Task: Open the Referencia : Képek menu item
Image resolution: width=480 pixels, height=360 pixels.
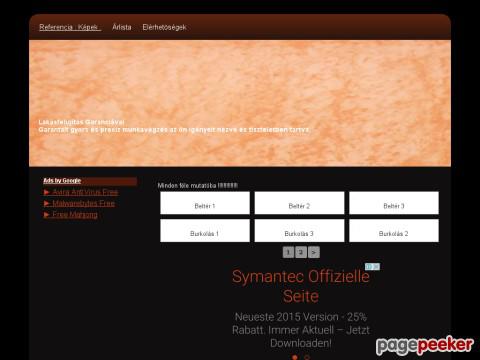Action: (70, 27)
